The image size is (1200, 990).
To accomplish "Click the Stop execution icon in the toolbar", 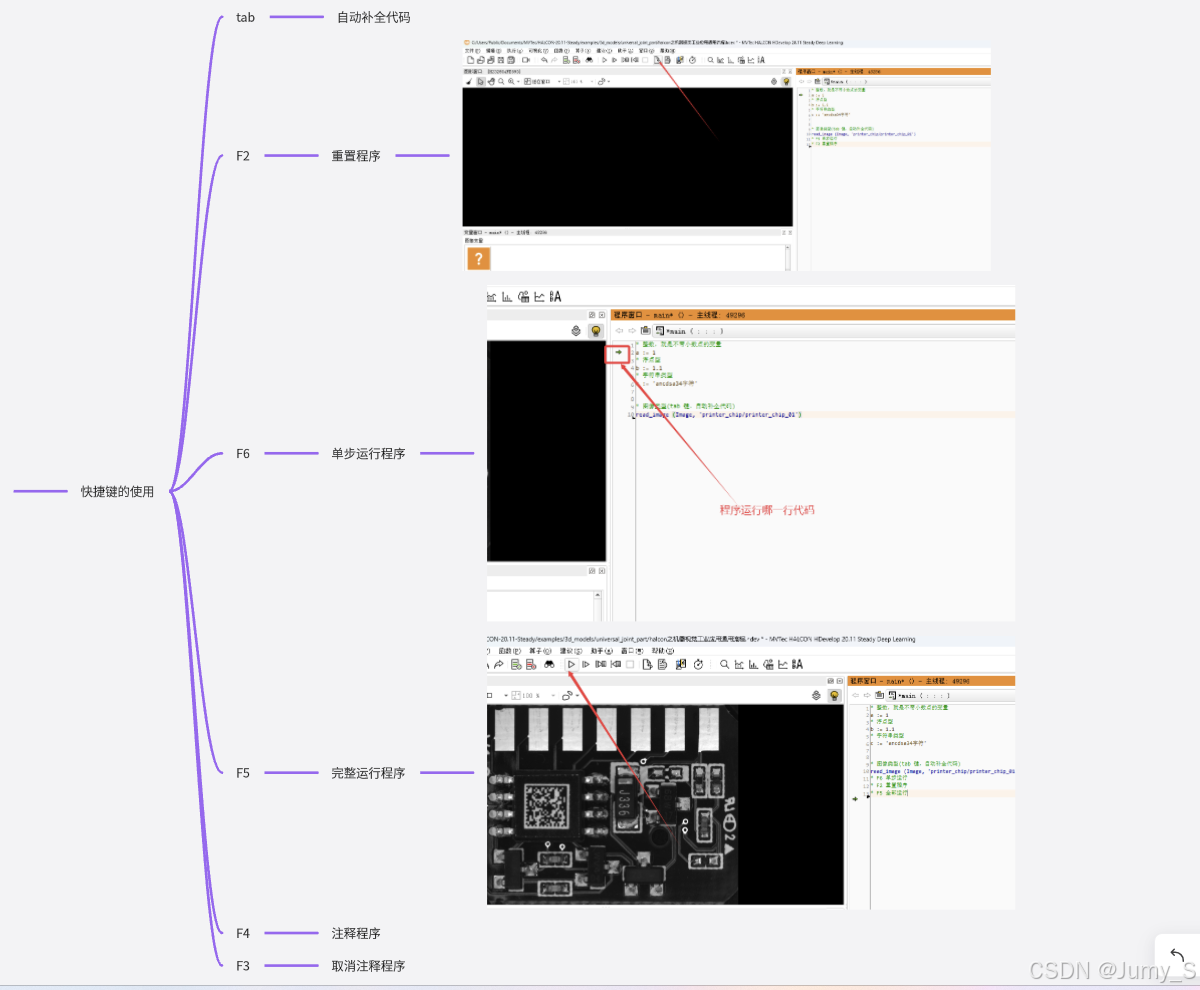I will coord(629,664).
